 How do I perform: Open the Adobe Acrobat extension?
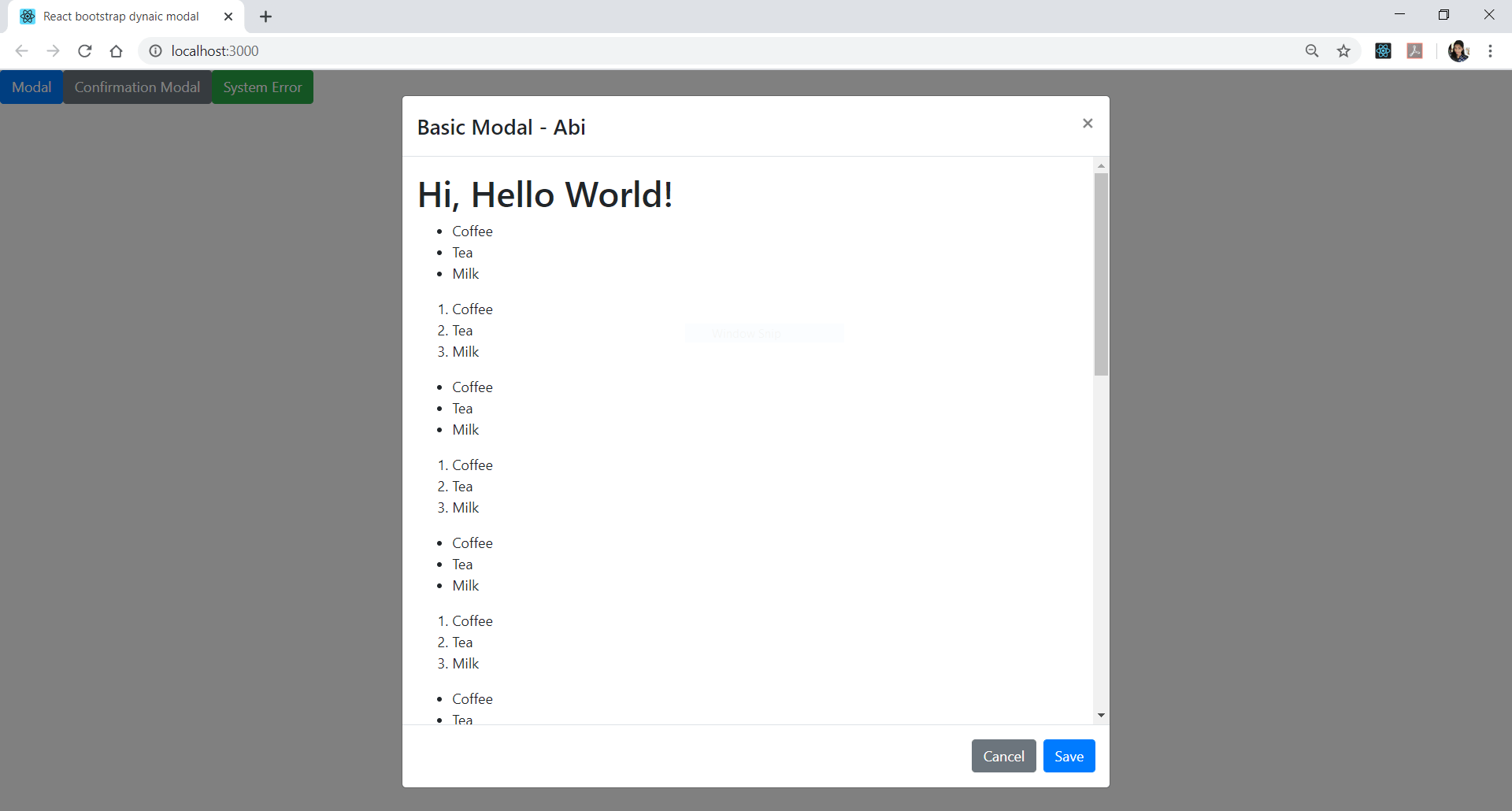[x=1415, y=50]
